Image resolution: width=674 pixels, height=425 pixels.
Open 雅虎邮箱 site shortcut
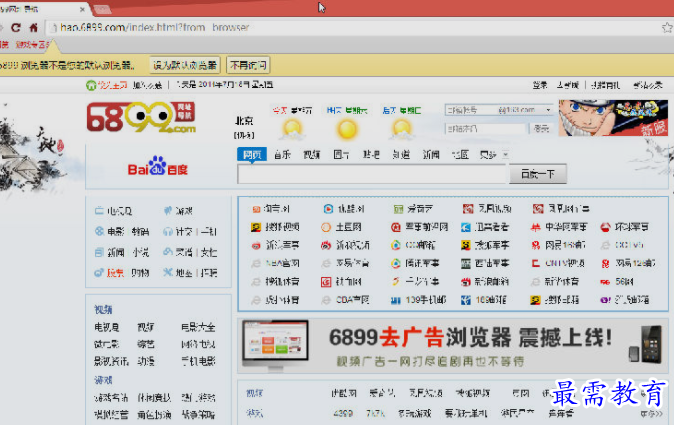[625, 300]
